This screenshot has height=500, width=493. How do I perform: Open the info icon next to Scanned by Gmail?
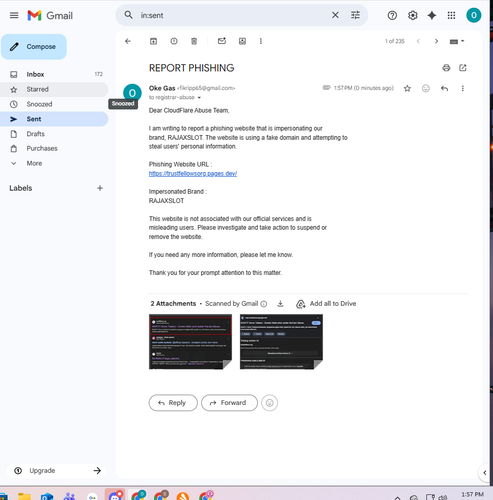click(x=264, y=304)
